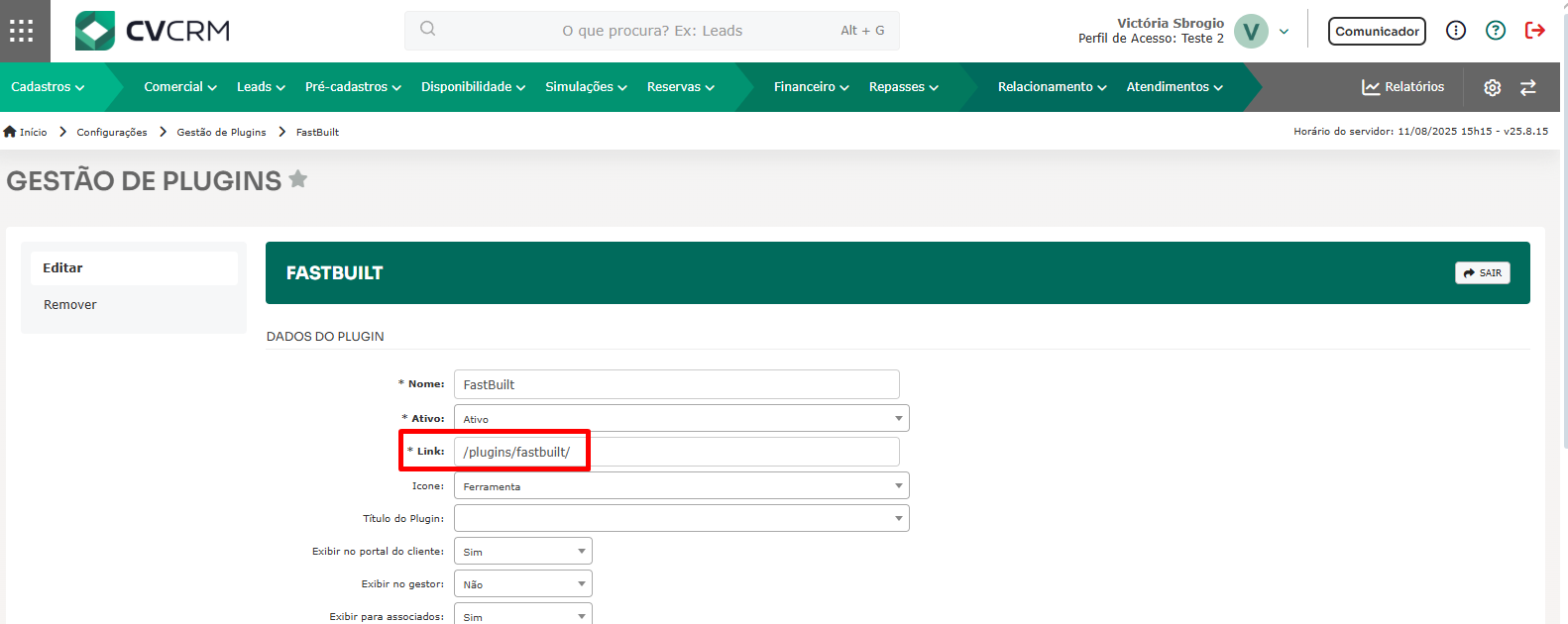This screenshot has height=624, width=1568.
Task: Open the Comercial menu
Action: (x=180, y=87)
